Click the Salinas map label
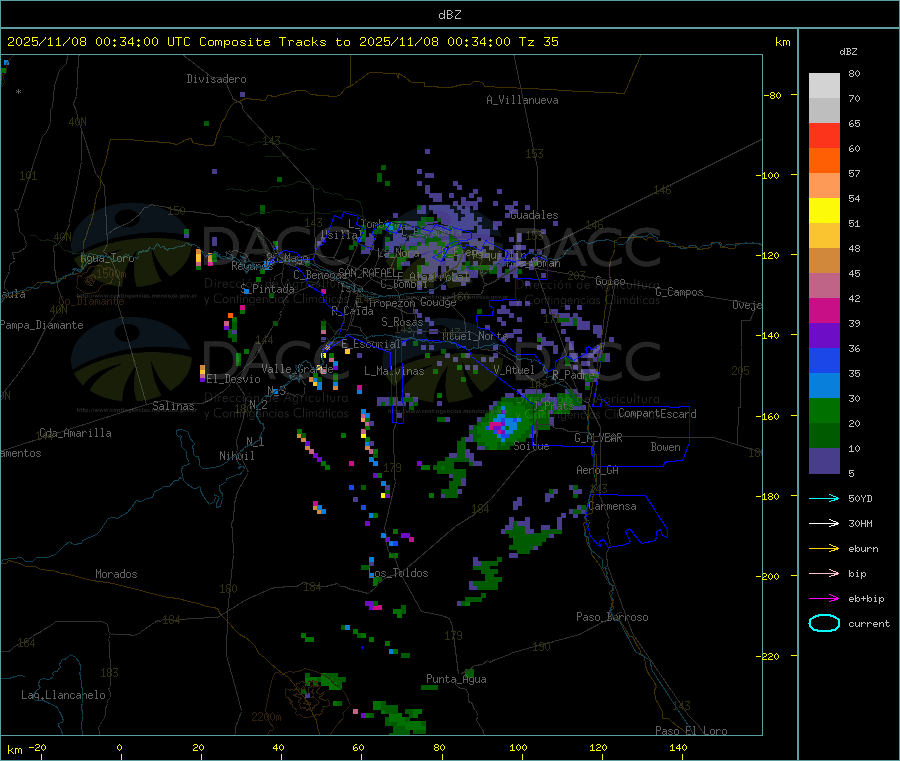This screenshot has width=900, height=761. pyautogui.click(x=173, y=406)
